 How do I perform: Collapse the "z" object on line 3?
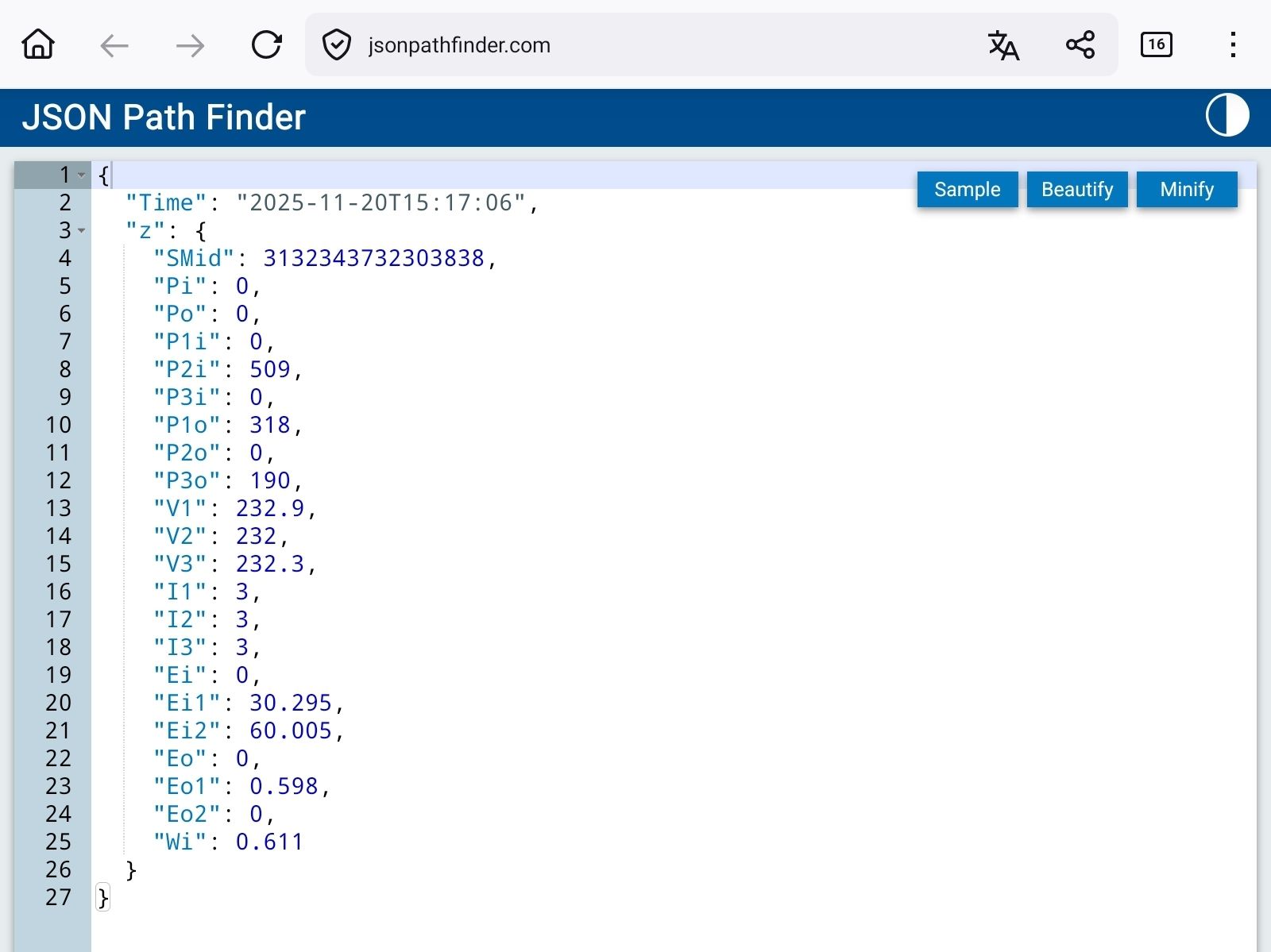[x=79, y=232]
